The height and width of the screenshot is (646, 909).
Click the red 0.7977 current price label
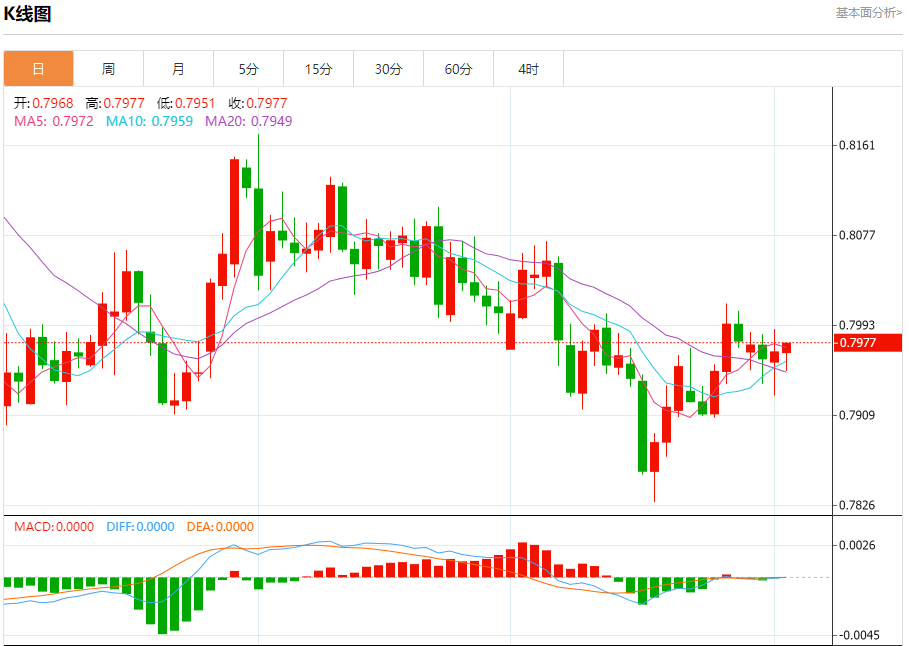click(x=867, y=343)
